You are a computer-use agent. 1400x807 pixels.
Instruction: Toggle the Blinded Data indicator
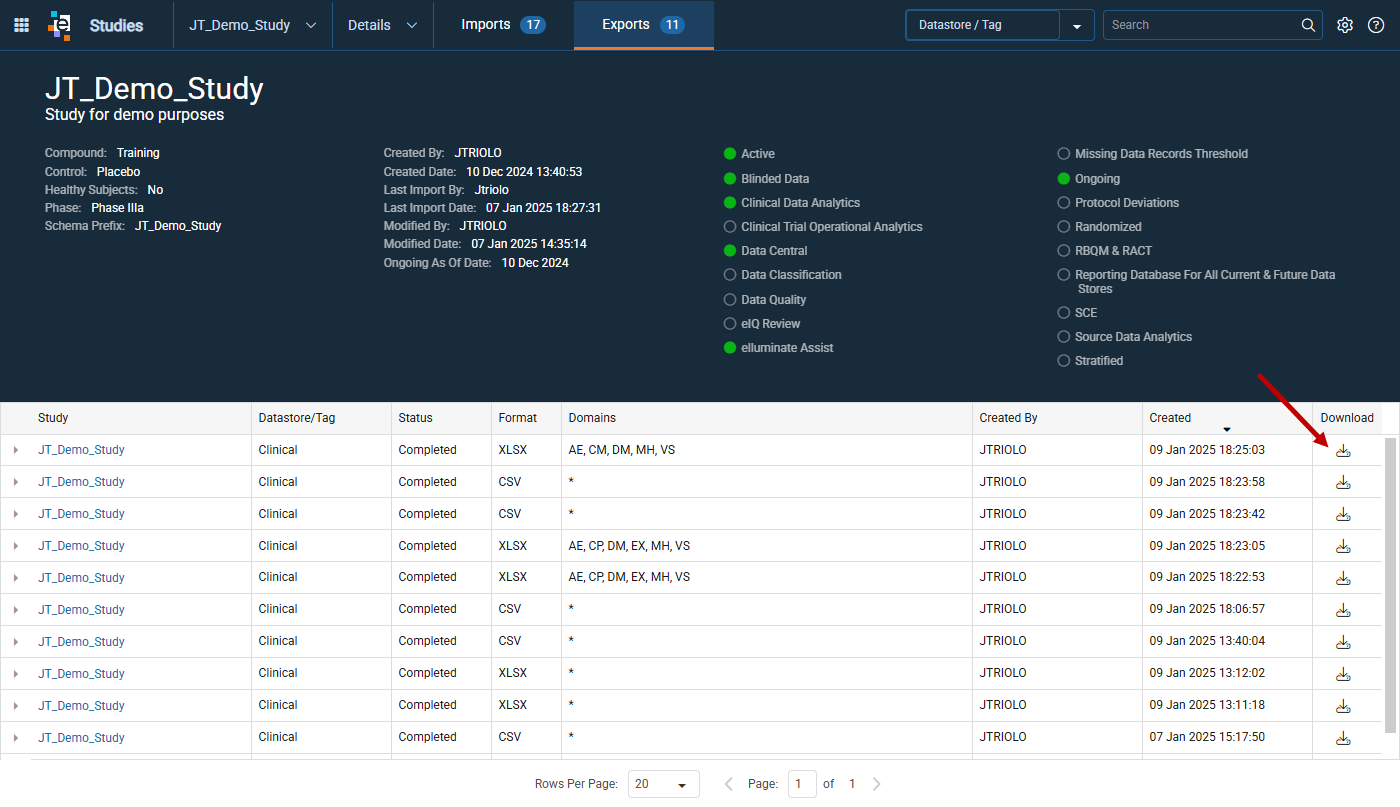(x=730, y=179)
